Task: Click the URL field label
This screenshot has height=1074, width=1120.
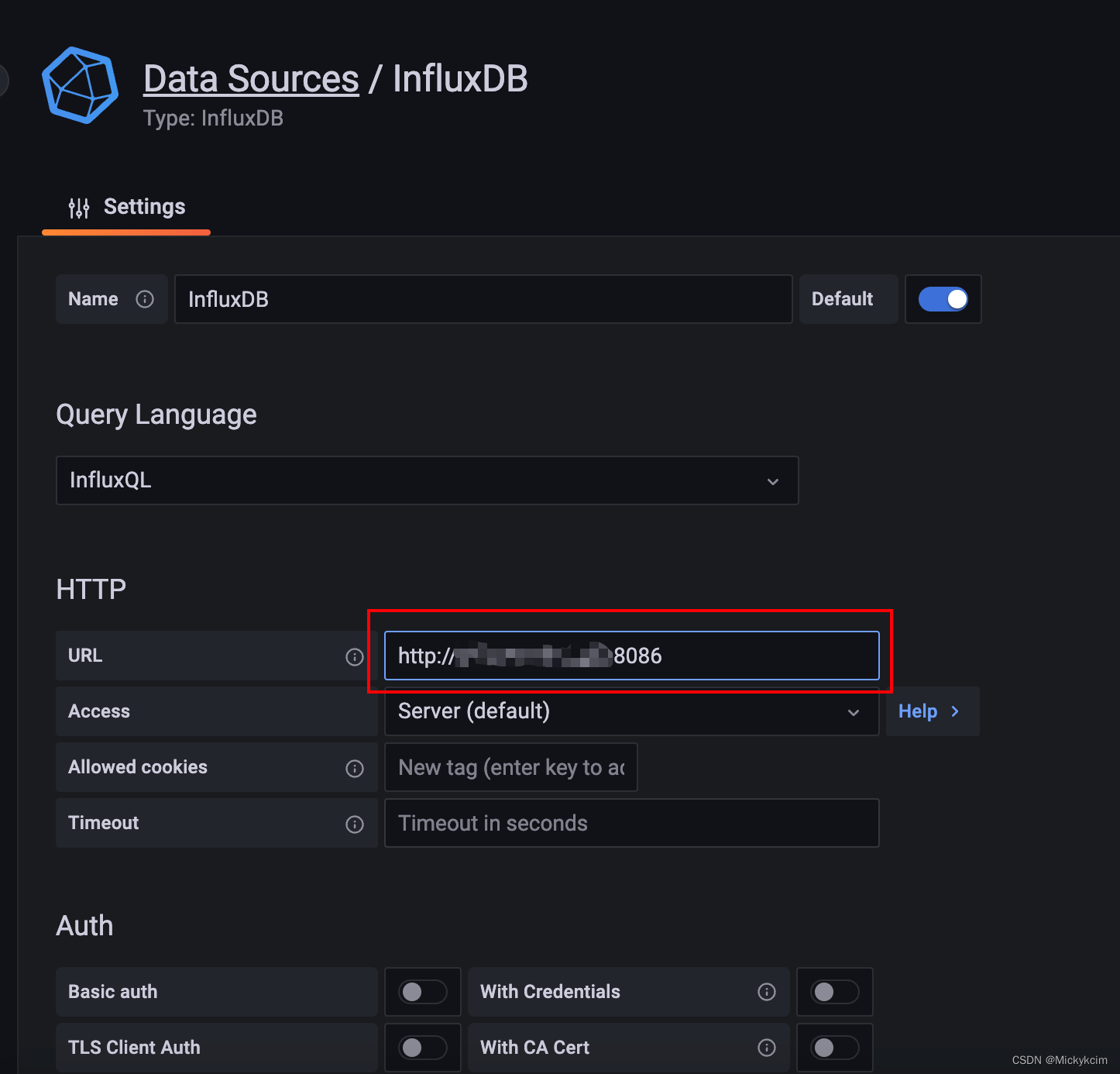Action: (x=85, y=656)
